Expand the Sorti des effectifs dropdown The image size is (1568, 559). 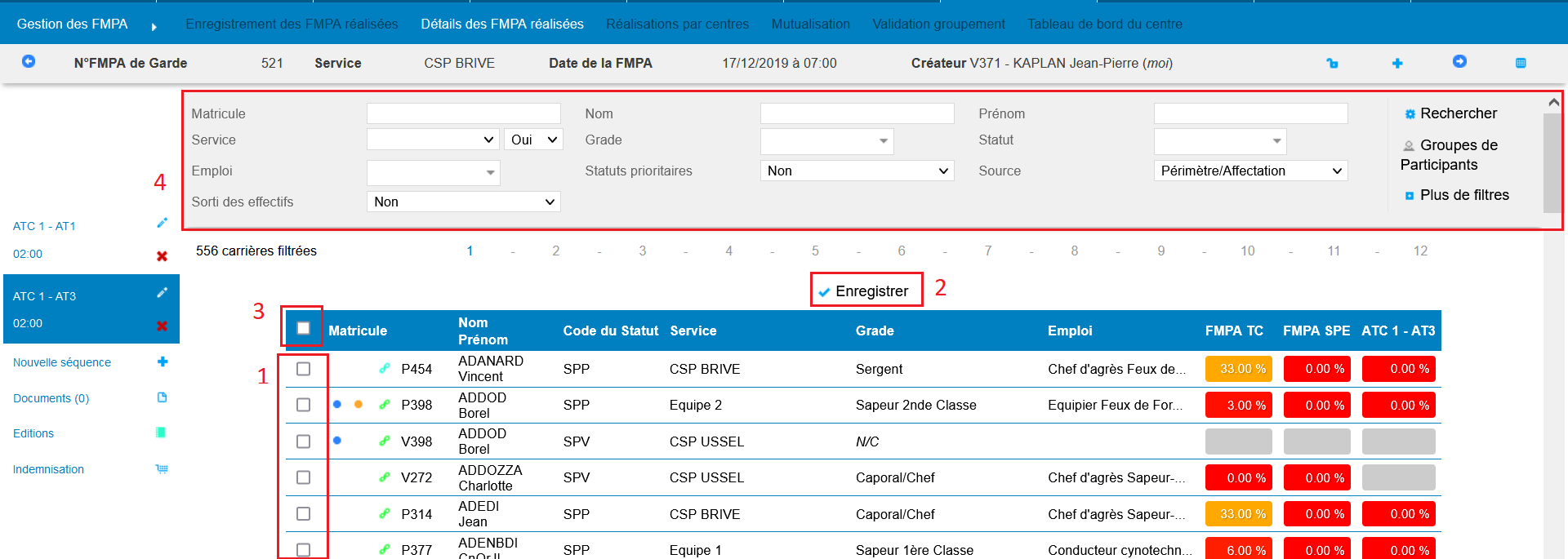point(463,202)
